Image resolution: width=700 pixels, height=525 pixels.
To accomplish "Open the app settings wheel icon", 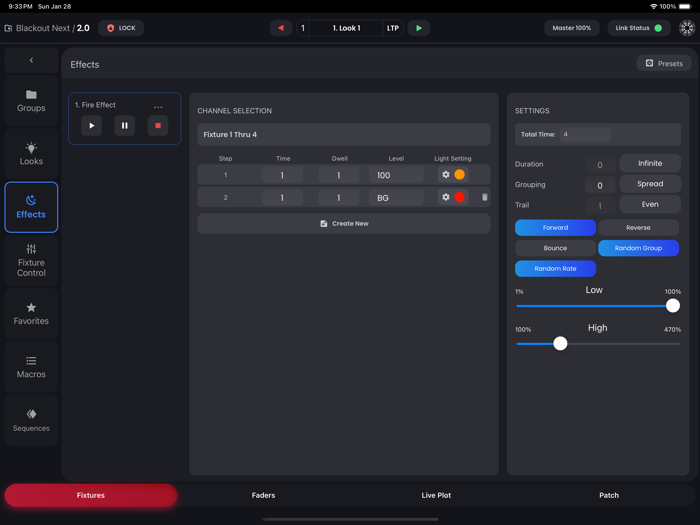I will tap(687, 28).
